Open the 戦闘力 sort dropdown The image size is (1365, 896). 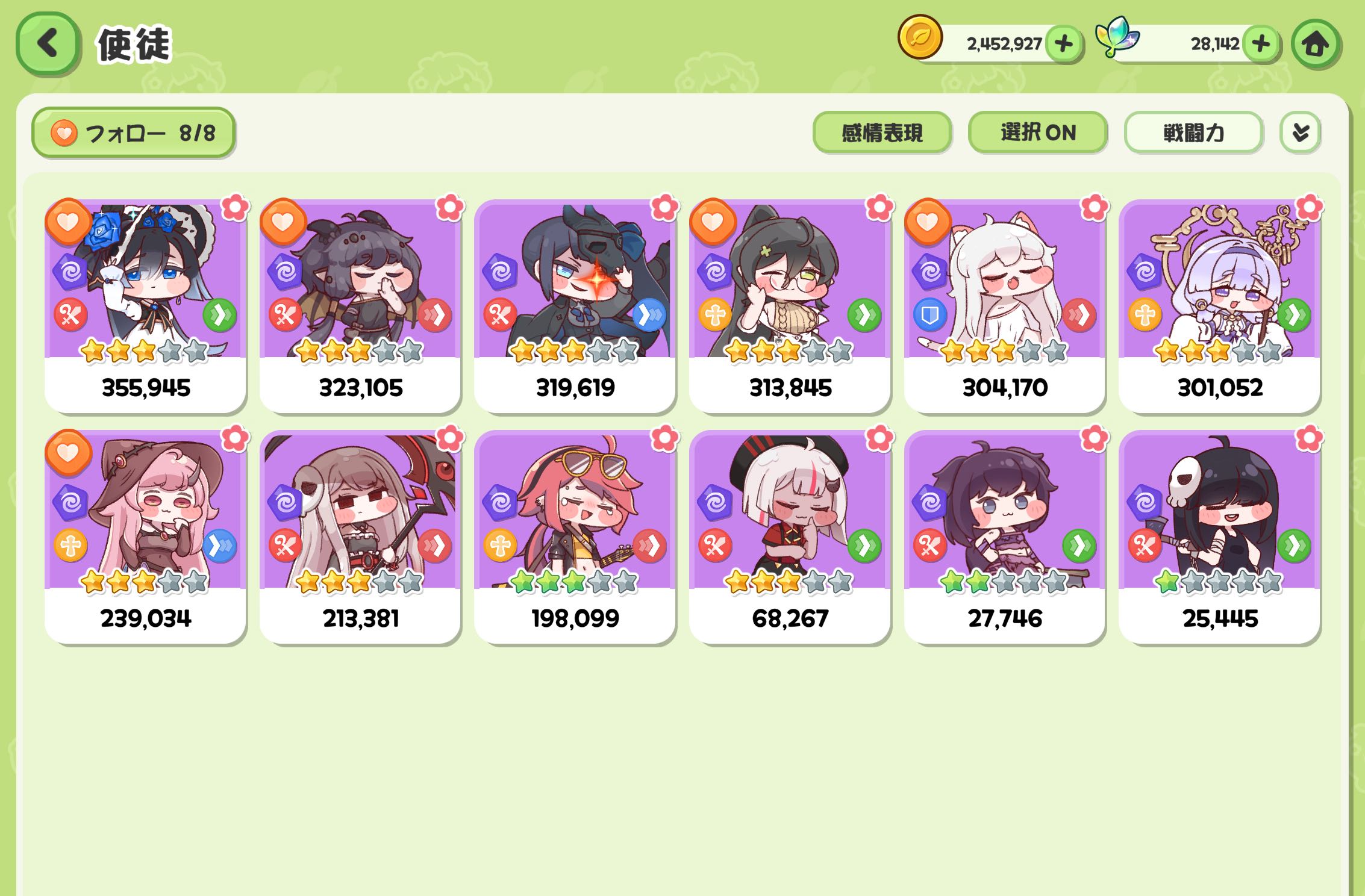pos(1193,132)
